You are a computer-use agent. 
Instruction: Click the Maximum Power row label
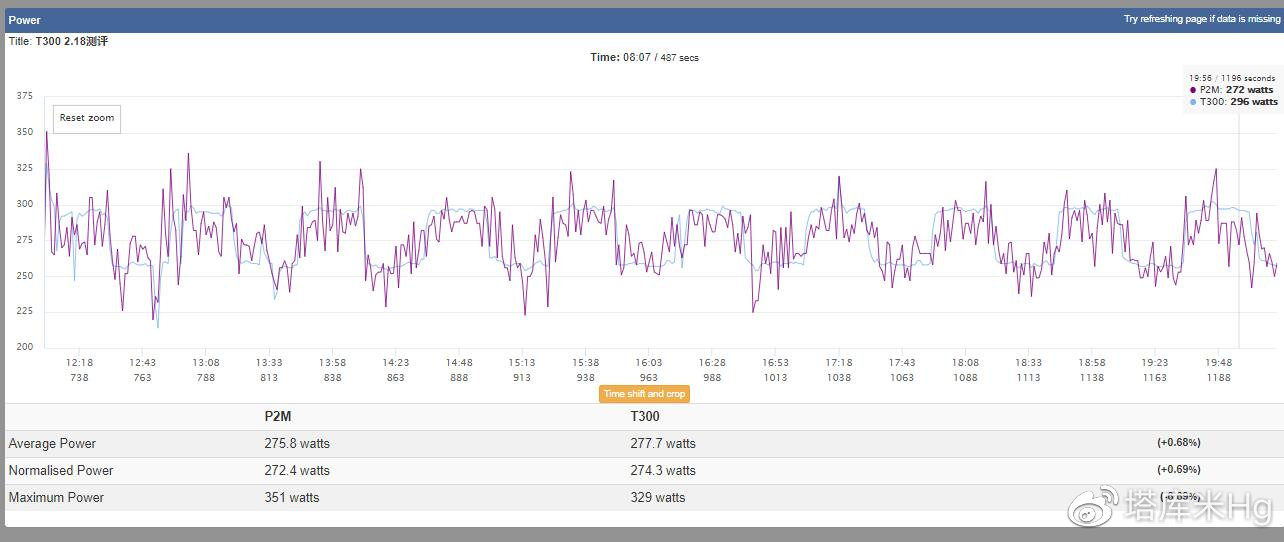coord(56,498)
